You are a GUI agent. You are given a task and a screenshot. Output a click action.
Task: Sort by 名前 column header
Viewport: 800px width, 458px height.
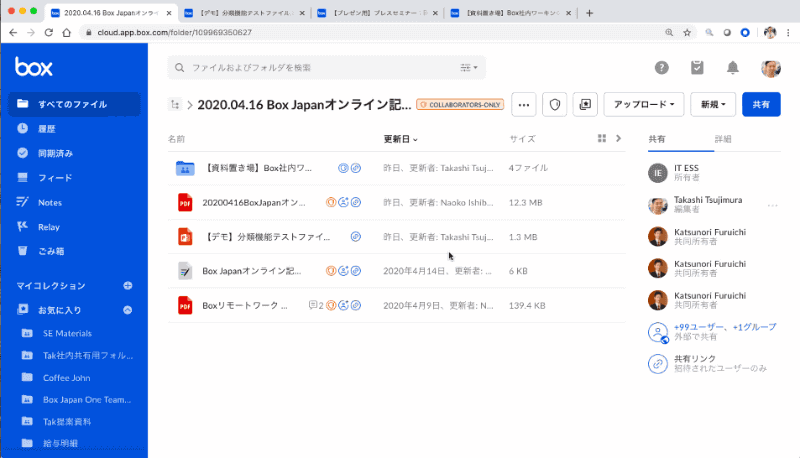click(177, 139)
